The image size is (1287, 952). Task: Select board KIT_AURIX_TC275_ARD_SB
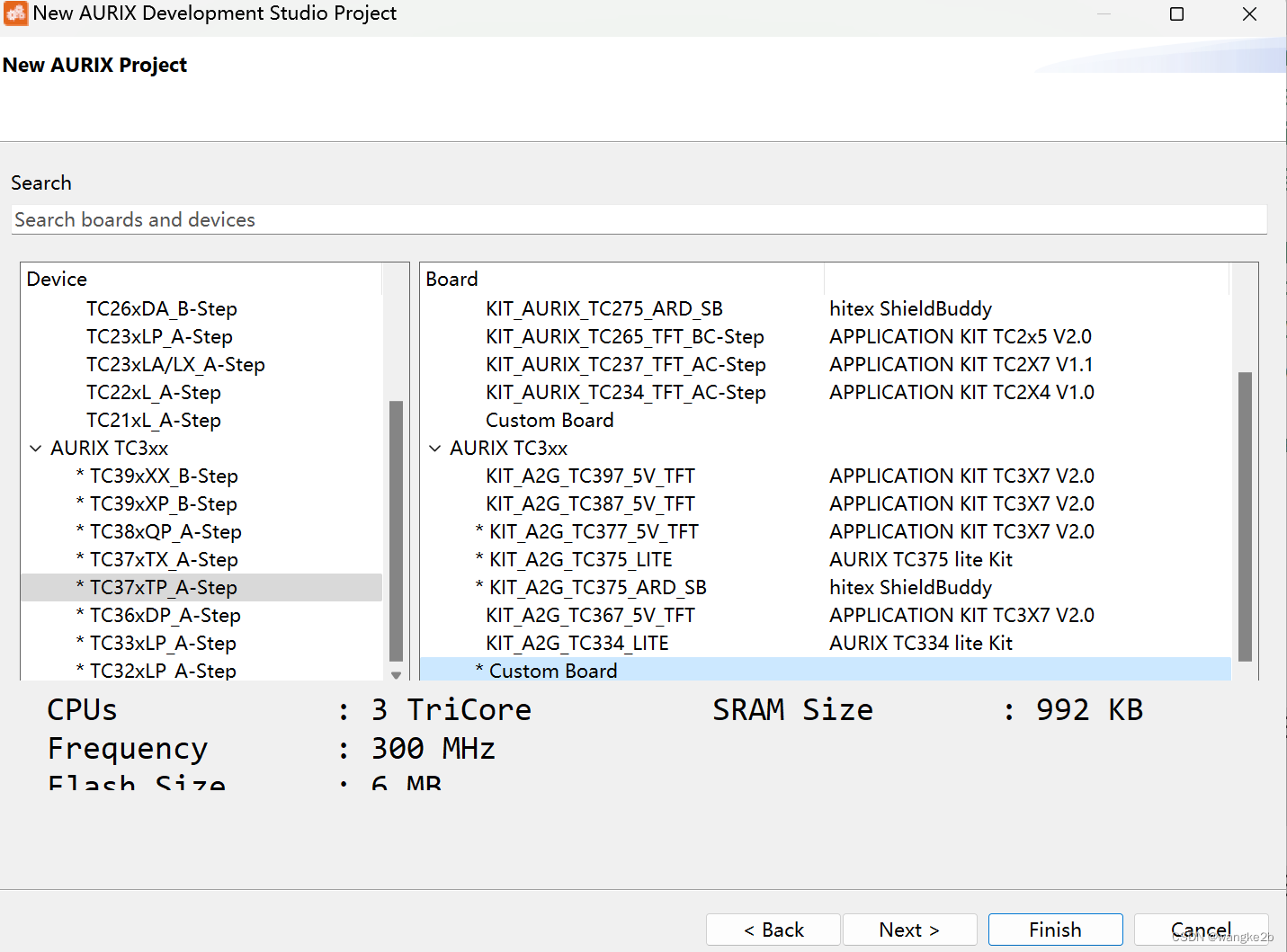tap(604, 308)
